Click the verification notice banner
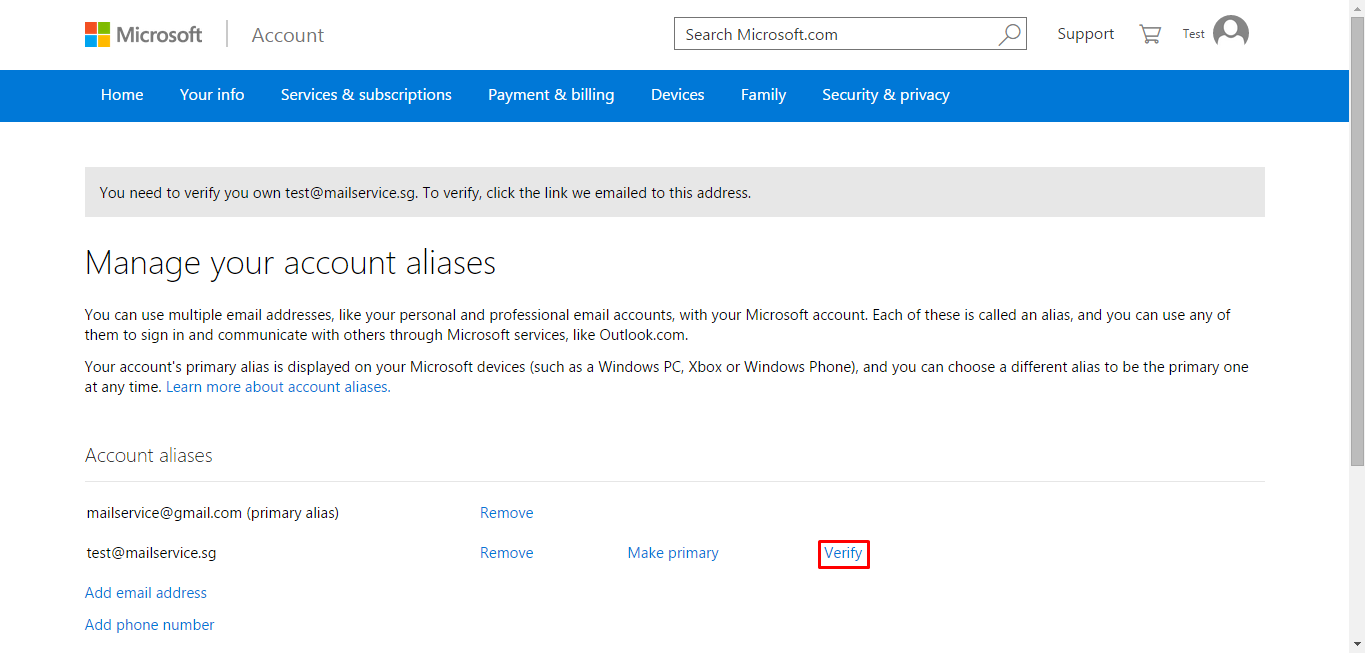1365x653 pixels. tap(675, 192)
